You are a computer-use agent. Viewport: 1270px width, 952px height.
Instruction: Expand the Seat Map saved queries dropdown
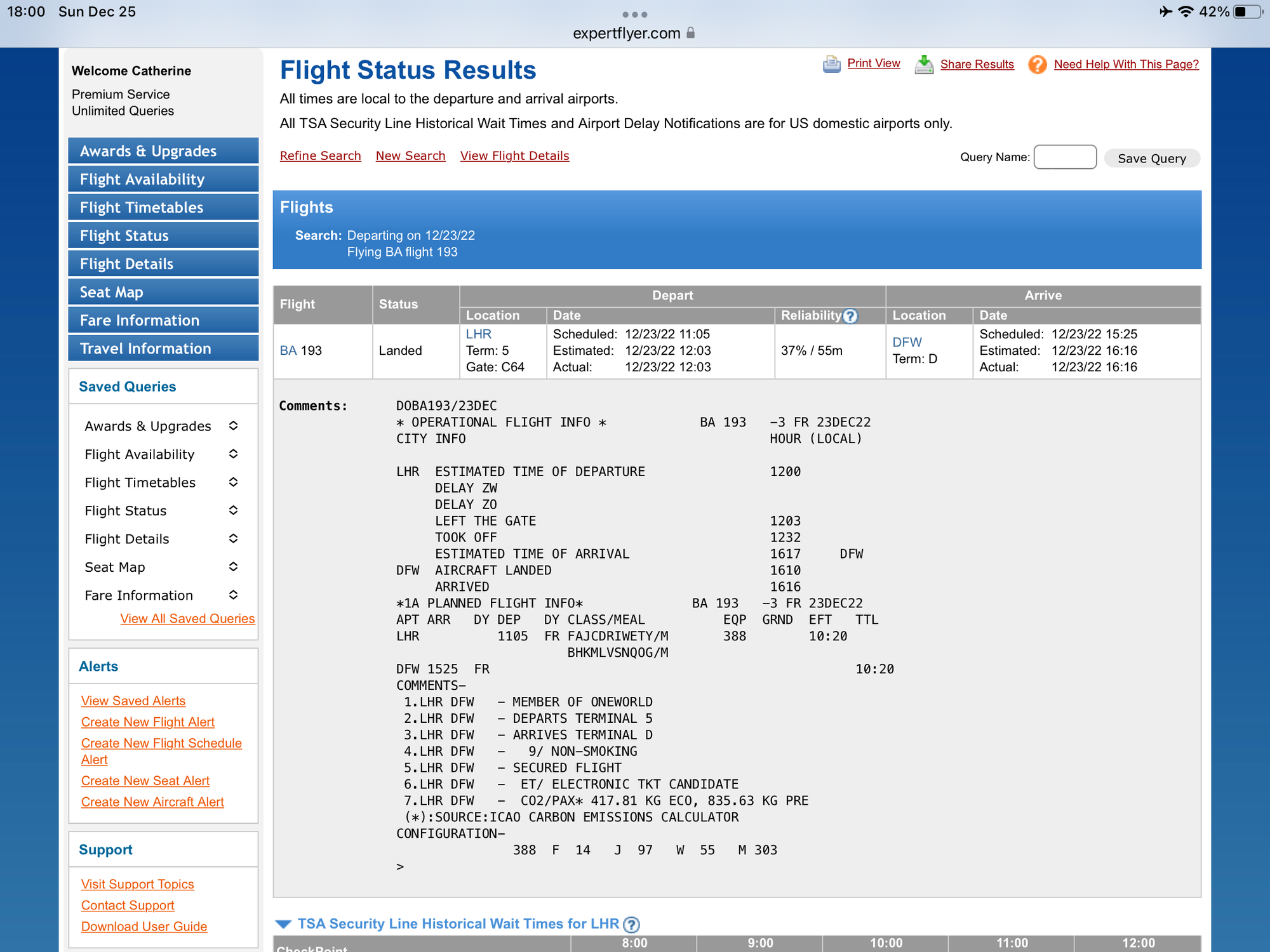click(233, 567)
